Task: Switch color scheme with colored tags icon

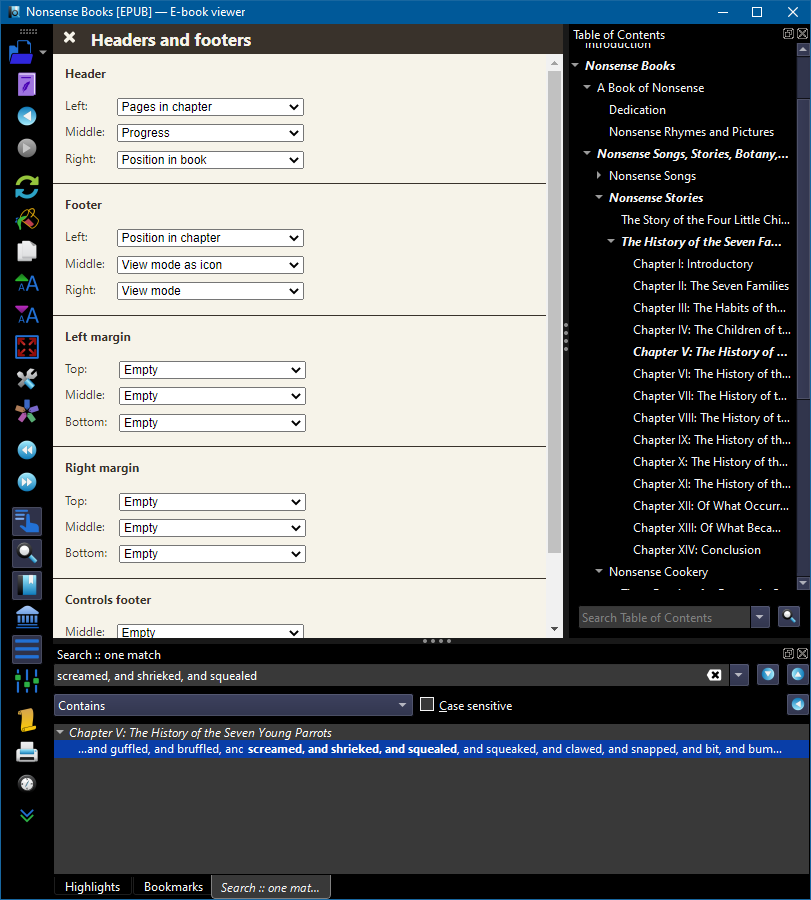Action: 26,411
